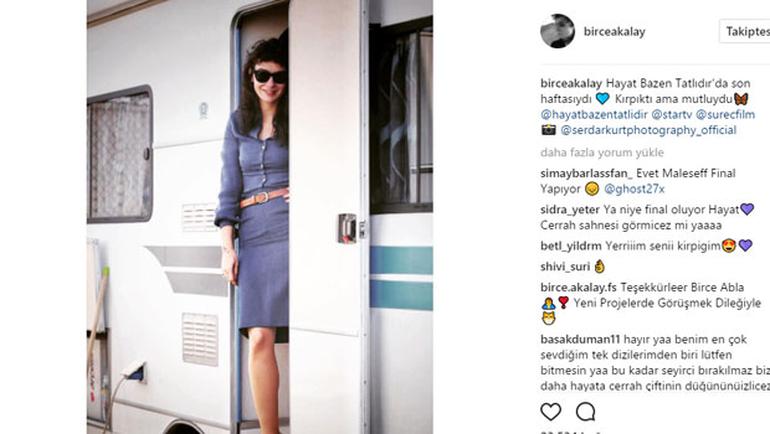Open sidra_yeter commenter profile
This screenshot has height=434, width=770.
[x=570, y=210]
